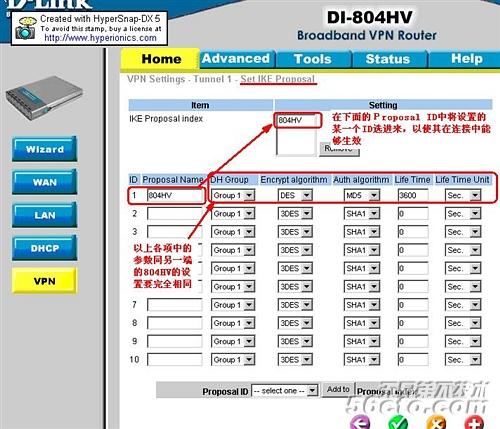Open DH Group dropdown for proposal 9

coord(233,341)
